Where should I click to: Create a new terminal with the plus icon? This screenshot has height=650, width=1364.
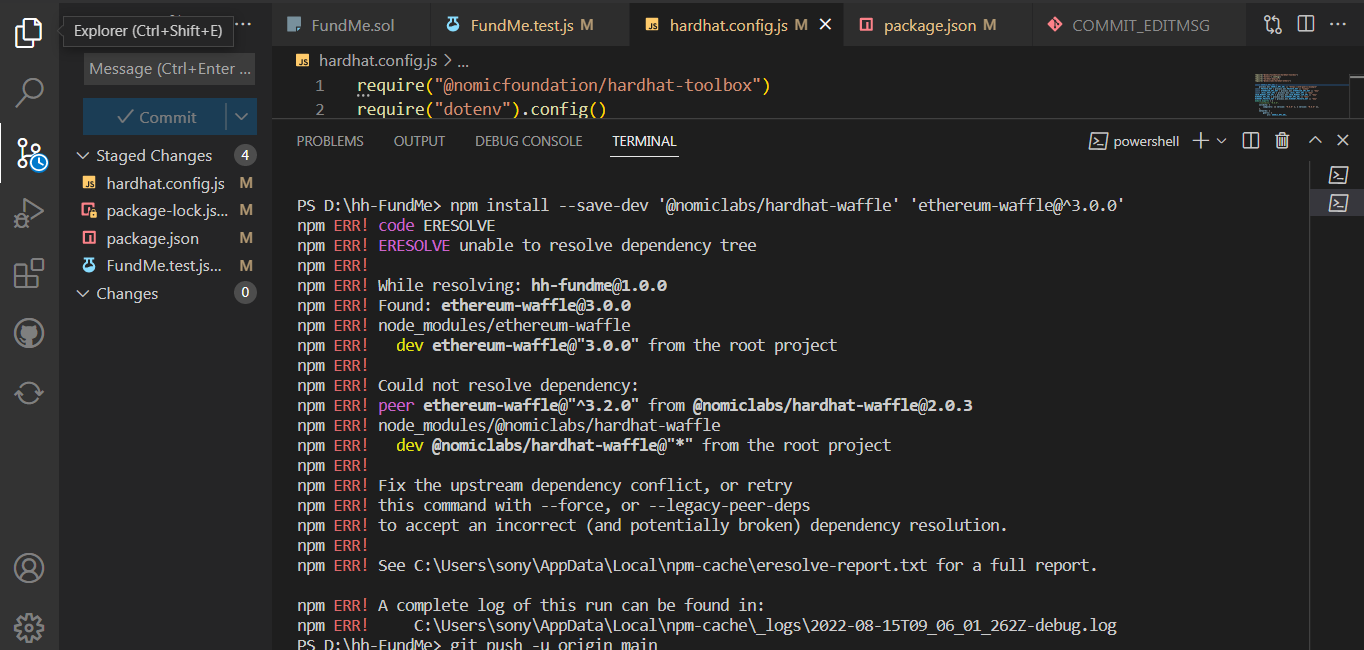pos(1201,141)
